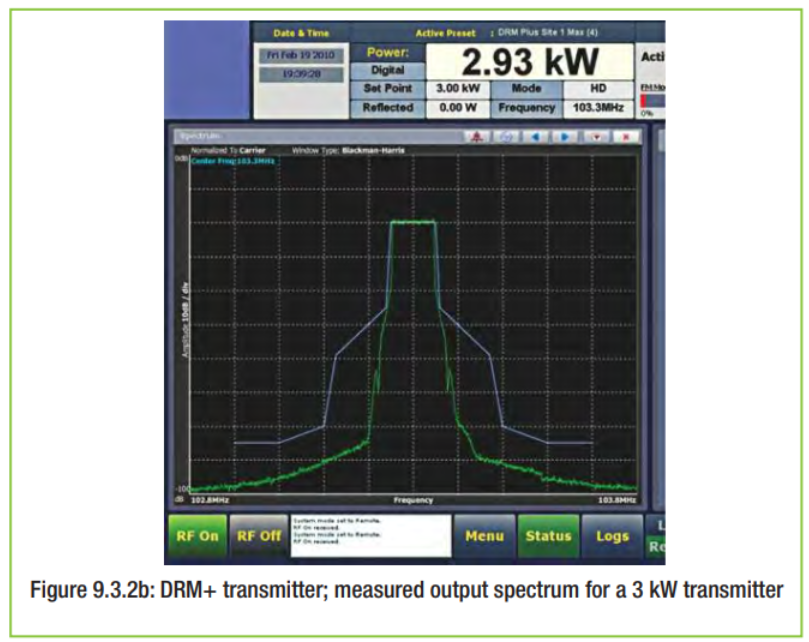Click the 103.8MHz stop frequency label

coord(617,500)
